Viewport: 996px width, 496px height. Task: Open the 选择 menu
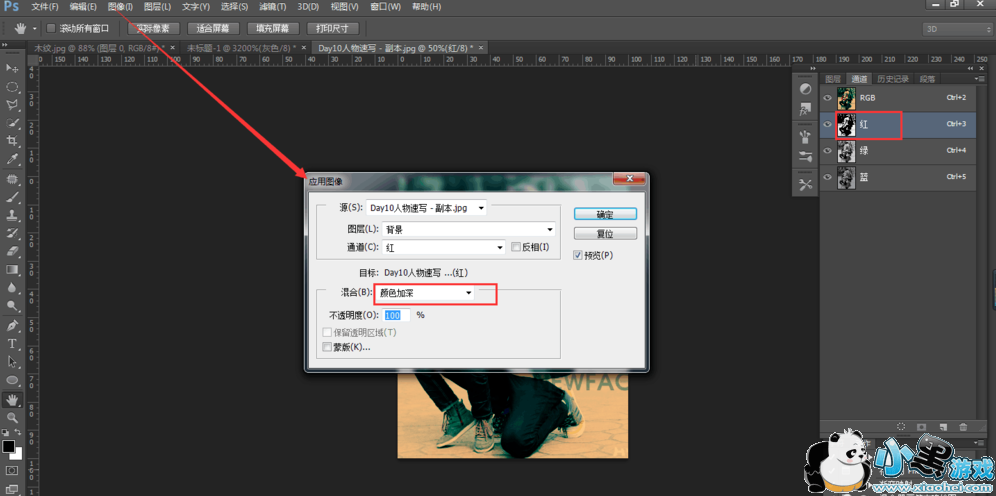[x=234, y=7]
